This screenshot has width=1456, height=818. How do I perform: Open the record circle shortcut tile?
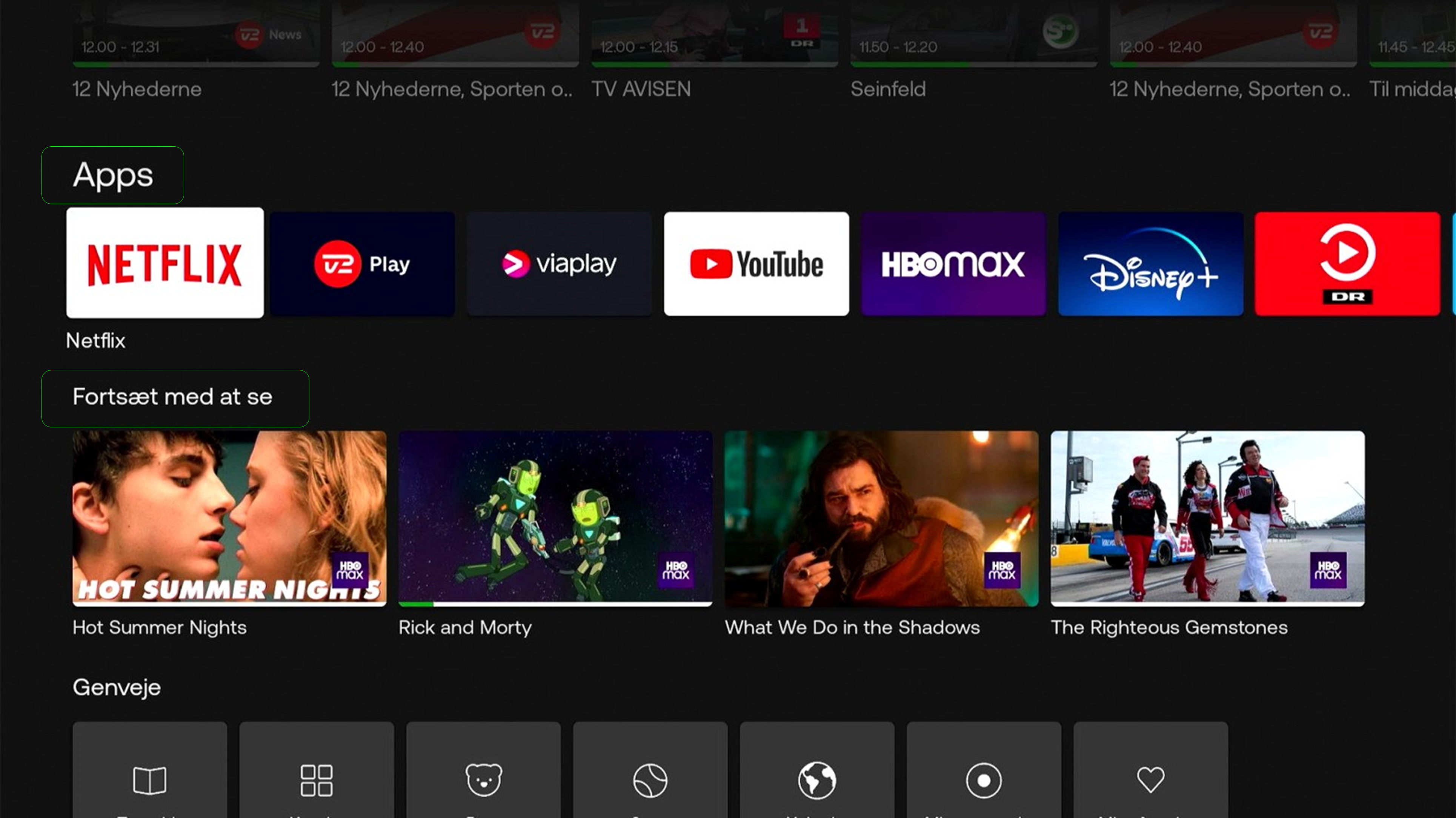pos(984,769)
